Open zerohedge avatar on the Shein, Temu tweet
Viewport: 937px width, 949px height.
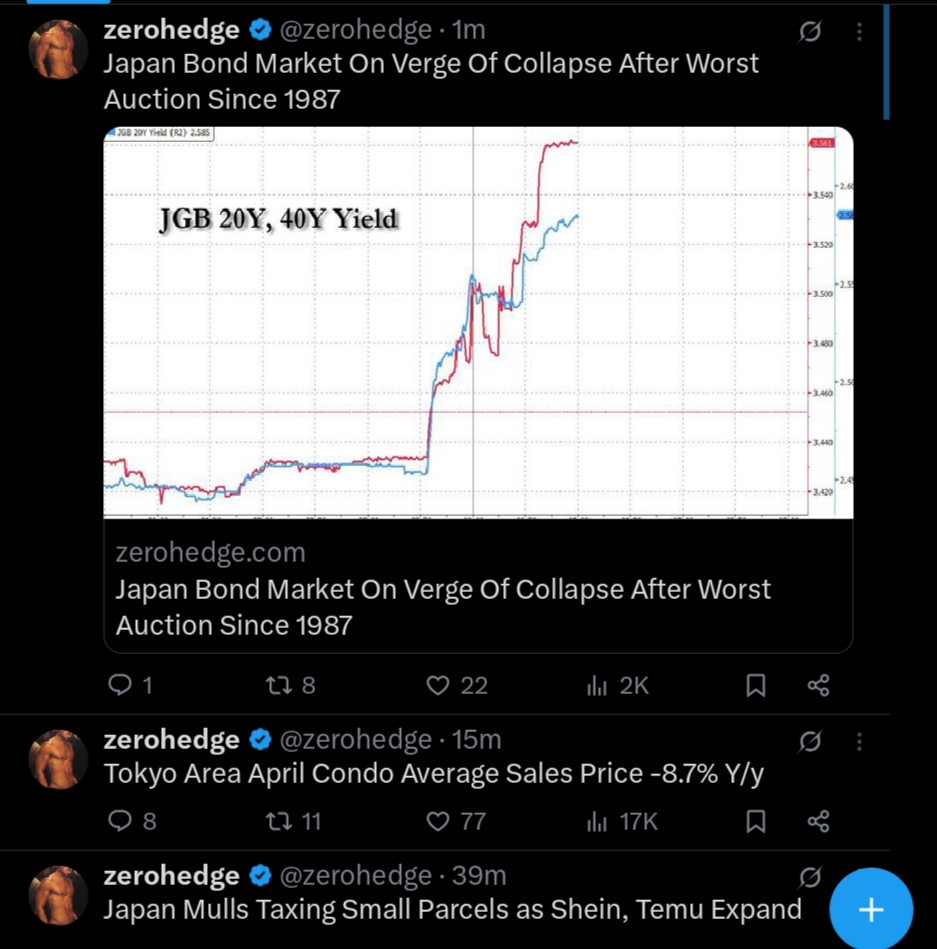tap(59, 894)
